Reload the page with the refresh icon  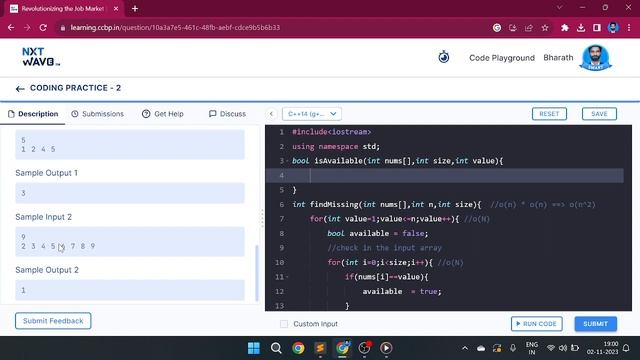[x=43, y=27]
